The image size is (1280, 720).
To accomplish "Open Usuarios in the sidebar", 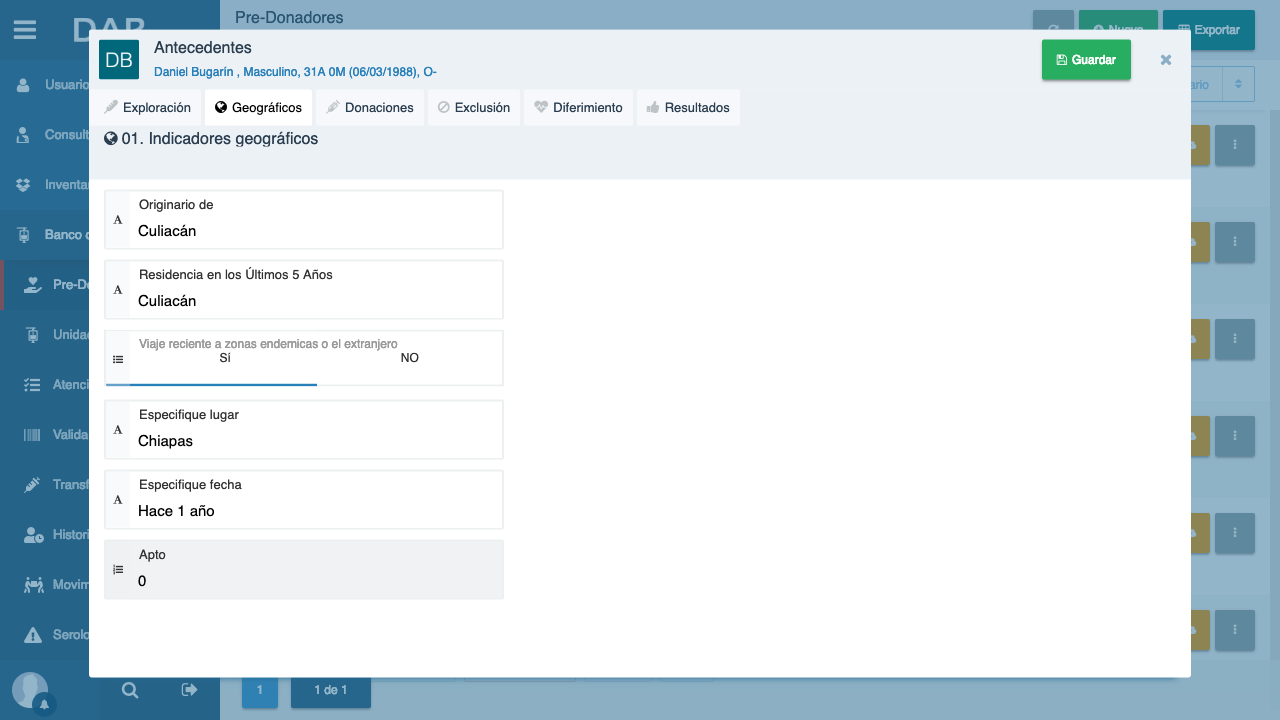I will pyautogui.click(x=45, y=85).
